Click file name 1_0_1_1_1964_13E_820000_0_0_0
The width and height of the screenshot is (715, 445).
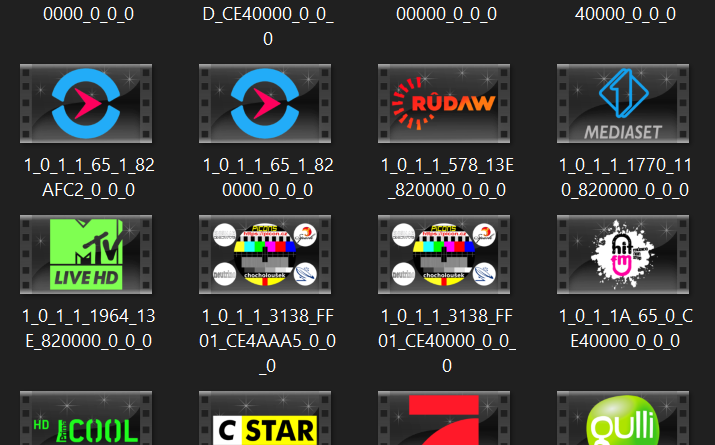(x=89, y=328)
